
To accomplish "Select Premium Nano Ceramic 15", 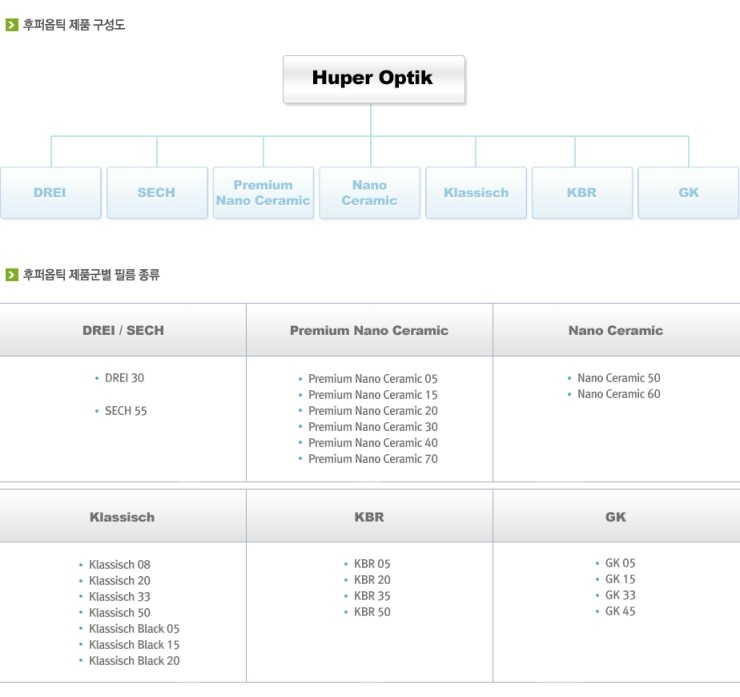I will coord(373,395).
